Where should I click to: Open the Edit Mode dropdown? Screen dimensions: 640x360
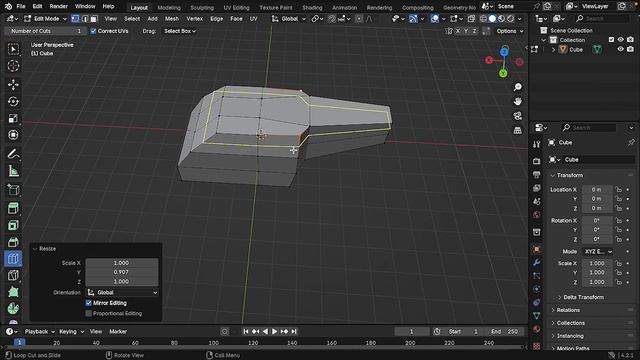[45, 19]
